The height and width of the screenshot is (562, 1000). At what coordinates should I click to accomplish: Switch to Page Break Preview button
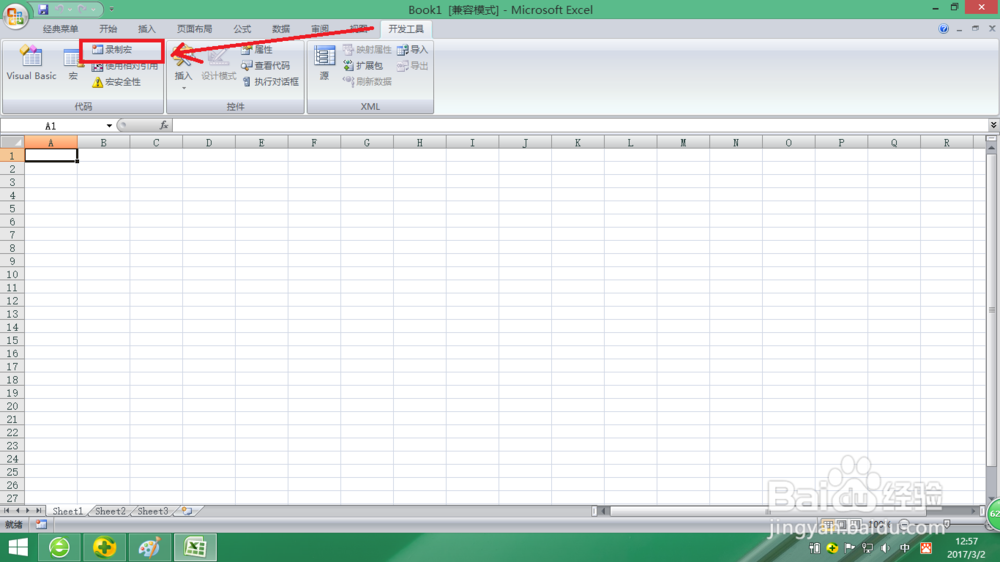tap(856, 524)
